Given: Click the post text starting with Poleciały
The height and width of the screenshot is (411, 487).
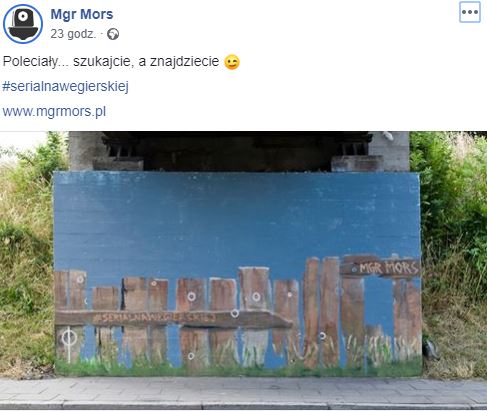Looking at the screenshot, I should (x=111, y=61).
